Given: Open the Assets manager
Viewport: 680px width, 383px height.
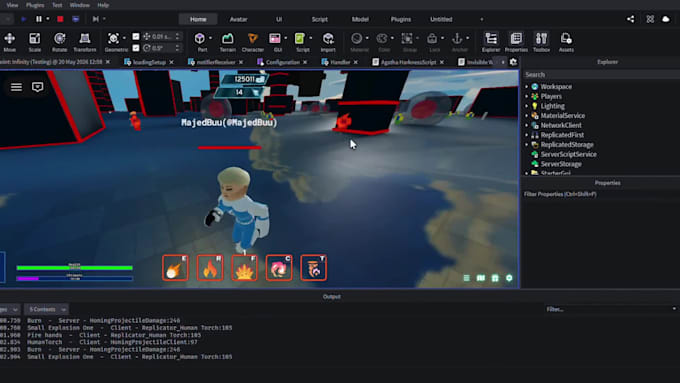Looking at the screenshot, I should tap(566, 42).
